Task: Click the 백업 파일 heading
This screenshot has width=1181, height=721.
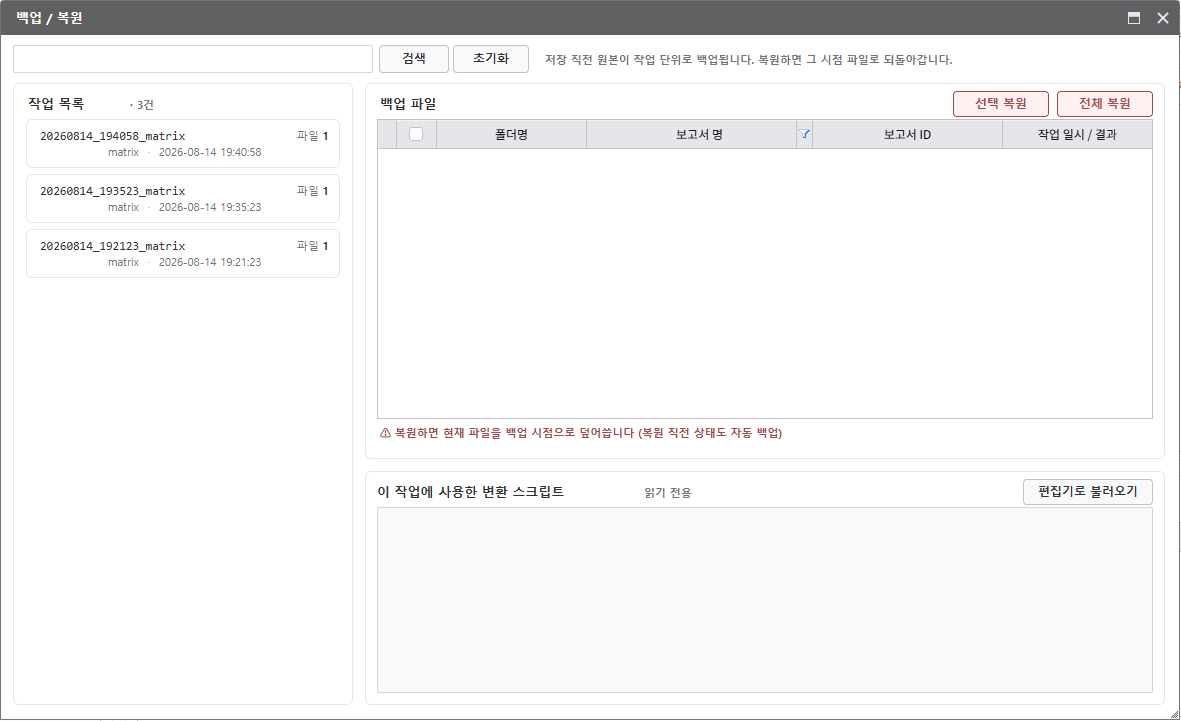Action: [408, 104]
